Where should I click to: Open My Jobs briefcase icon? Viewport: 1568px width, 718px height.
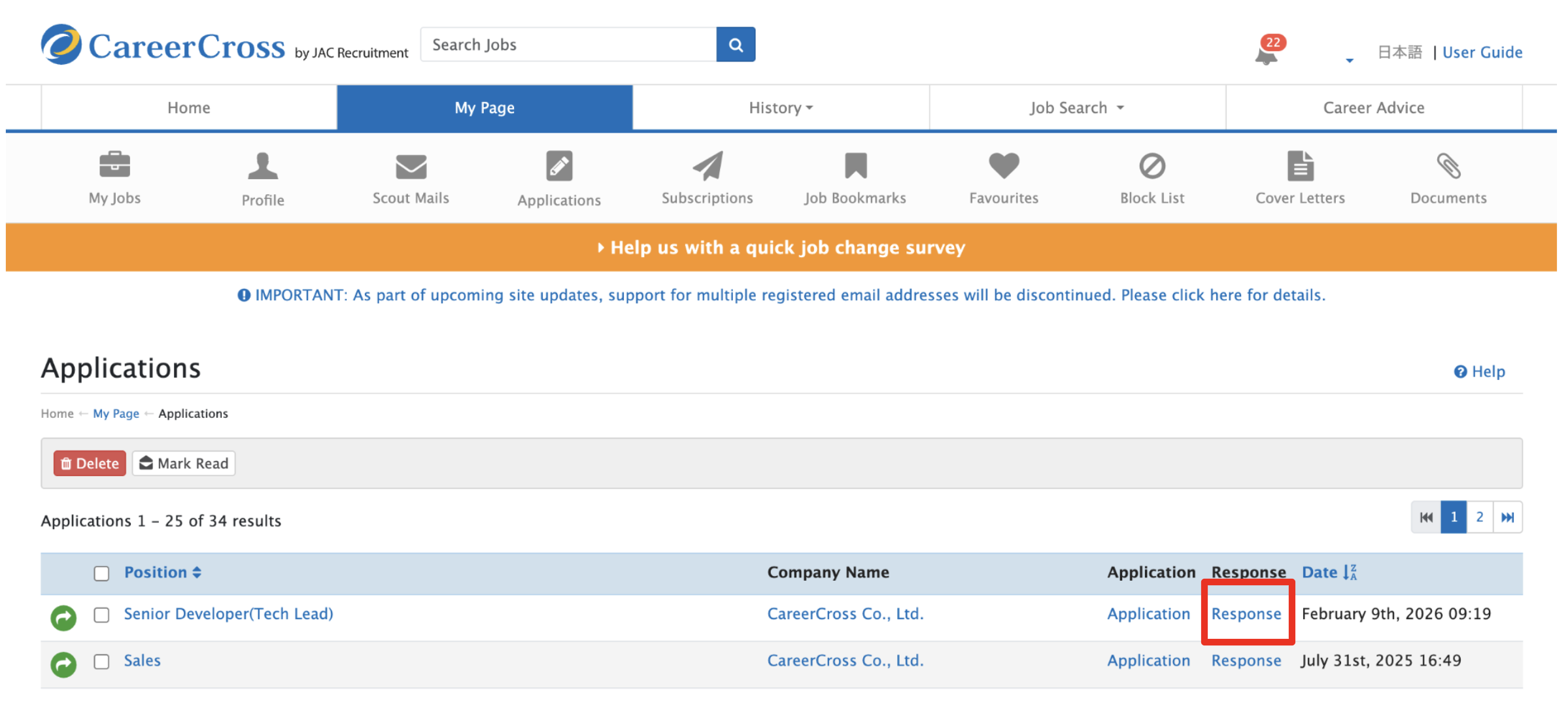(114, 165)
